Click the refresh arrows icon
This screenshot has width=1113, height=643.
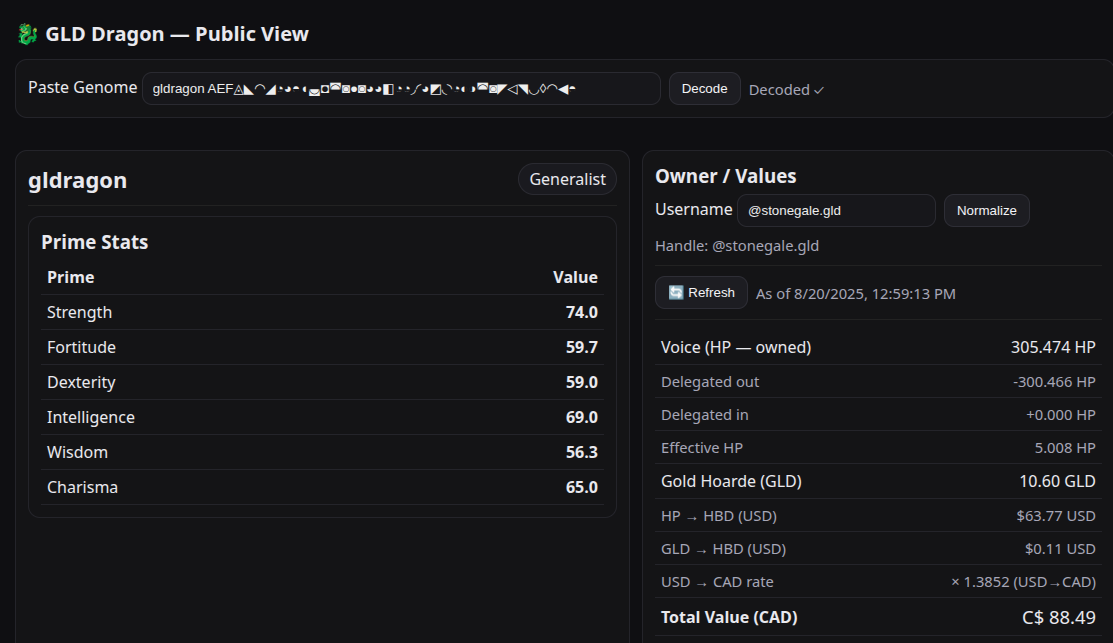tap(676, 292)
